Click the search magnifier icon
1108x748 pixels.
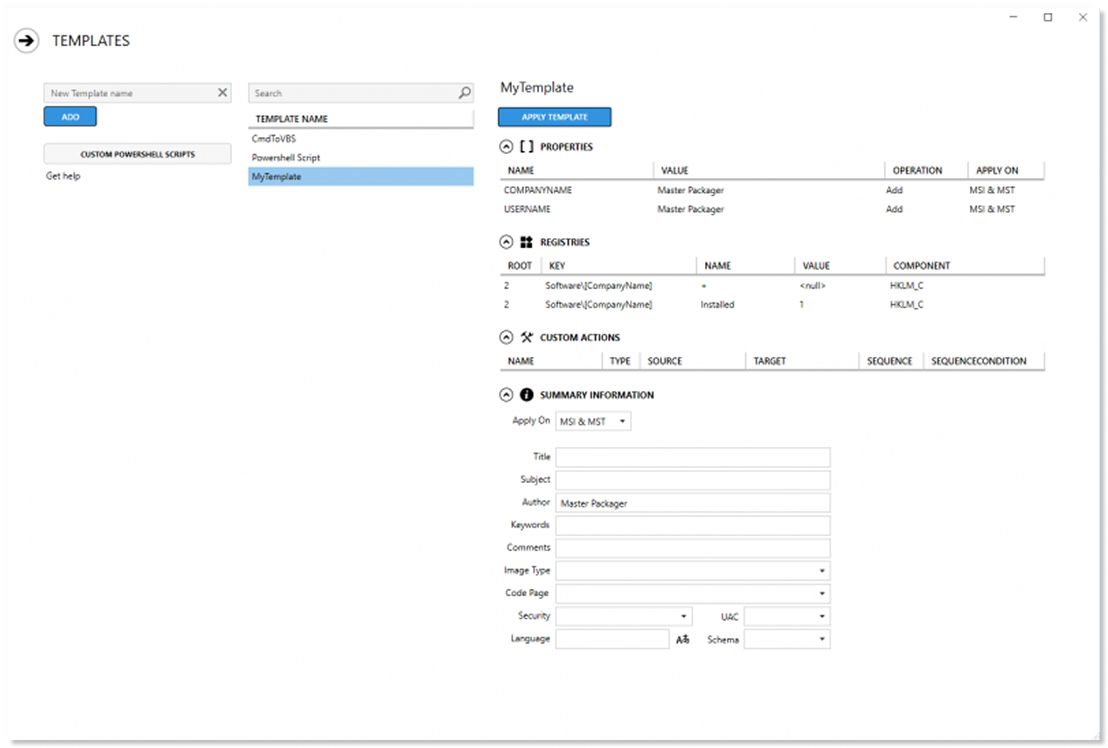(x=464, y=93)
